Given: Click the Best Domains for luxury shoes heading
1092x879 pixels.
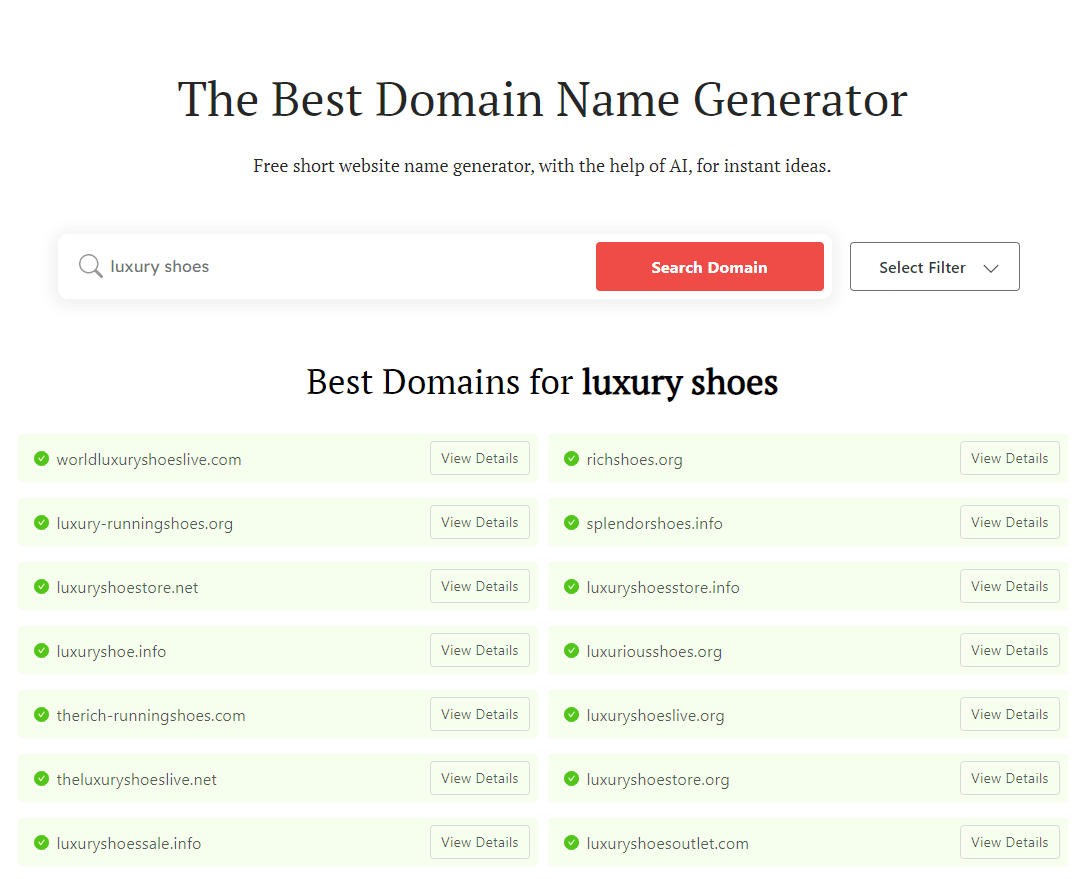Looking at the screenshot, I should 542,382.
